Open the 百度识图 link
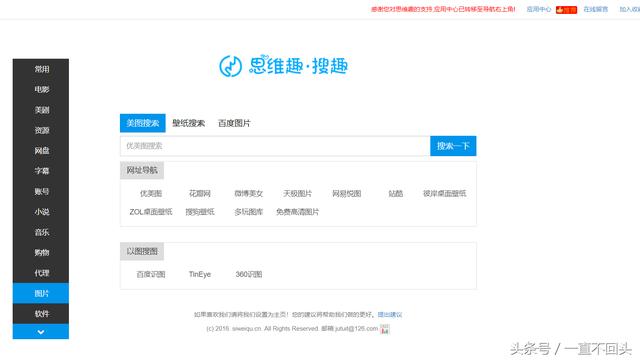The image size is (640, 360). pos(151,274)
